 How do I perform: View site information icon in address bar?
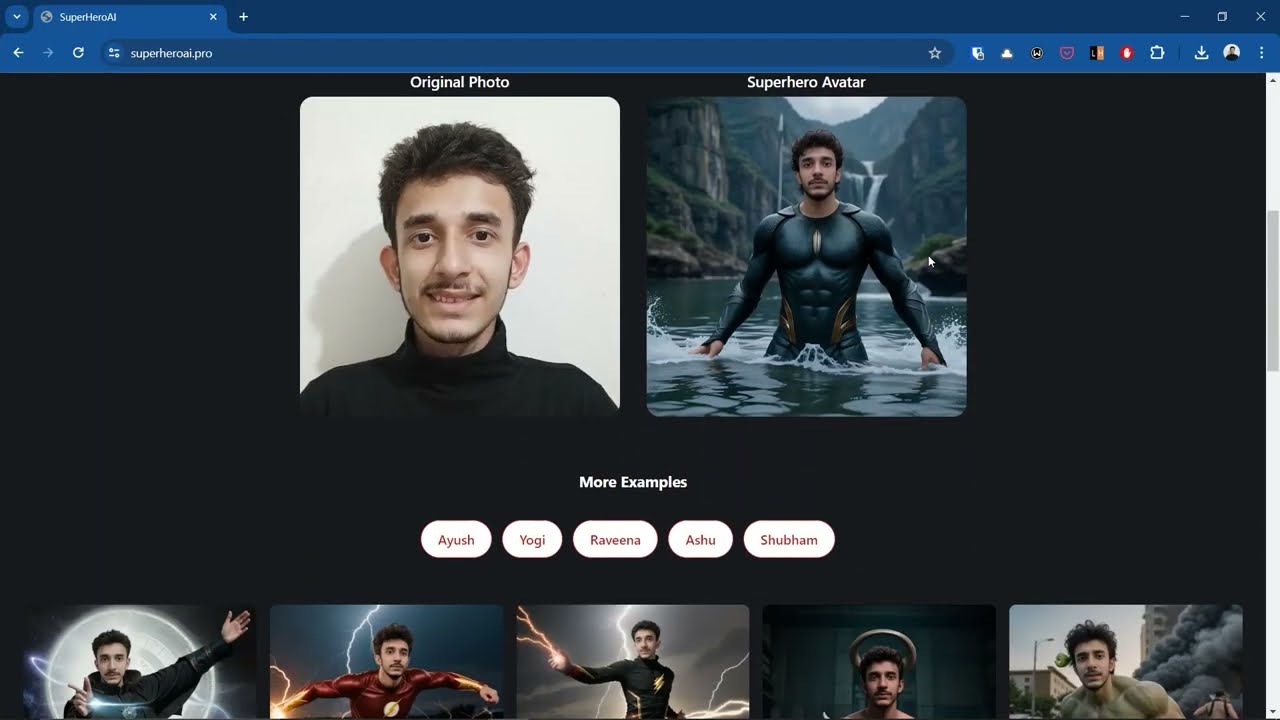(x=114, y=53)
